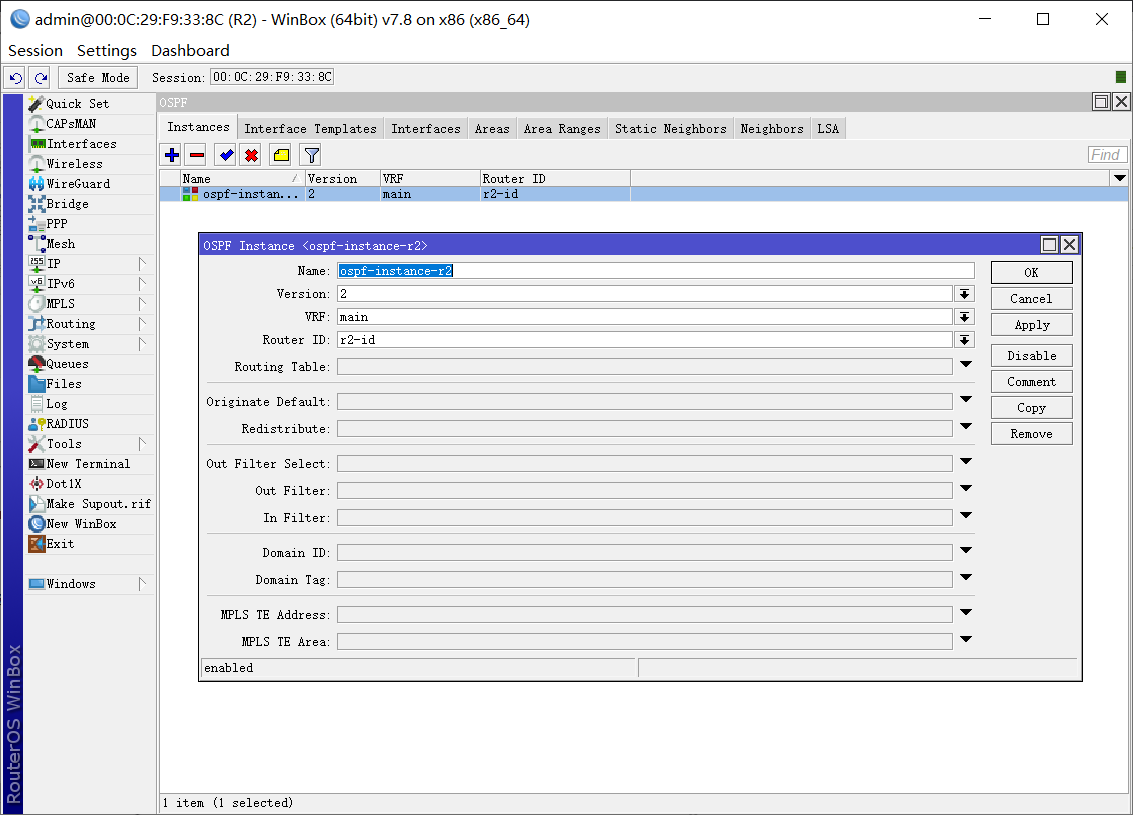Viewport: 1133px width, 815px height.
Task: Open WireGuard from the sidebar
Action: tap(90, 184)
